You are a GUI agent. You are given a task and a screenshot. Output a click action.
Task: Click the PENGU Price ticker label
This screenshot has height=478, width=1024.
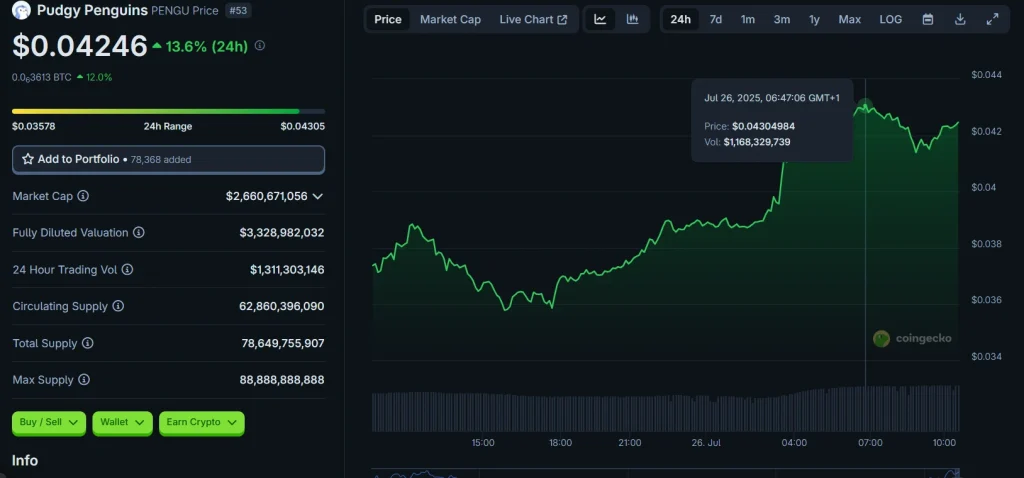pyautogui.click(x=185, y=10)
